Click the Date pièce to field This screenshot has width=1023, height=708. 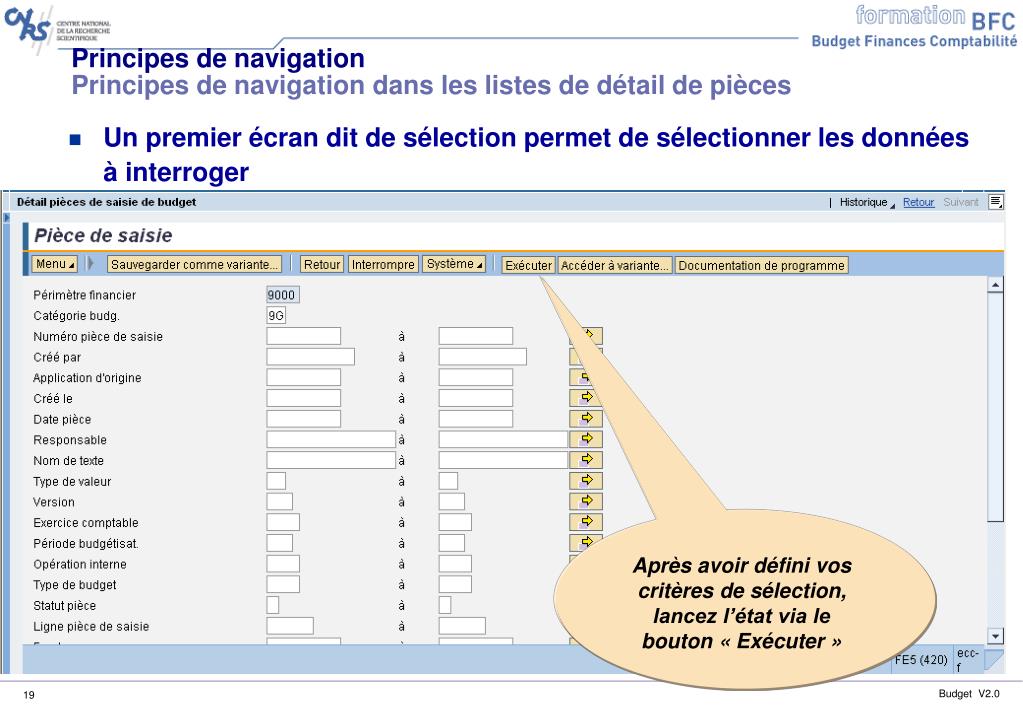point(476,419)
